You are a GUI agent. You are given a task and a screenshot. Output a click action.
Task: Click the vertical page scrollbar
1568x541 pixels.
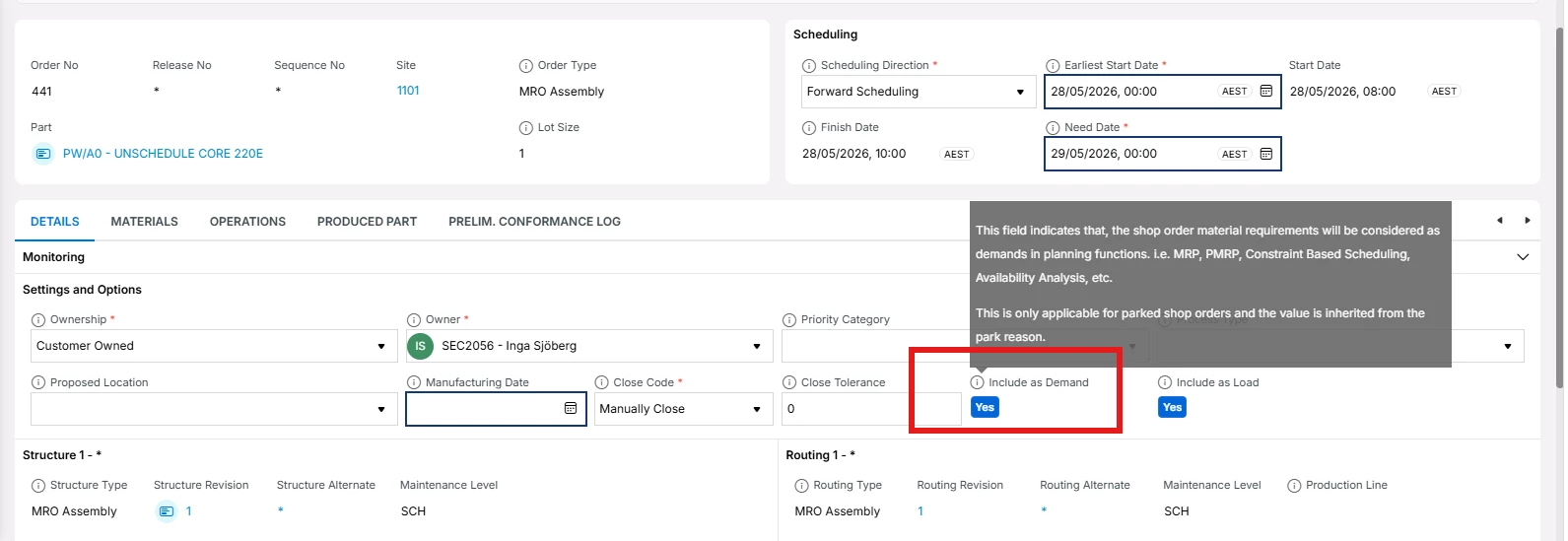click(x=1559, y=208)
